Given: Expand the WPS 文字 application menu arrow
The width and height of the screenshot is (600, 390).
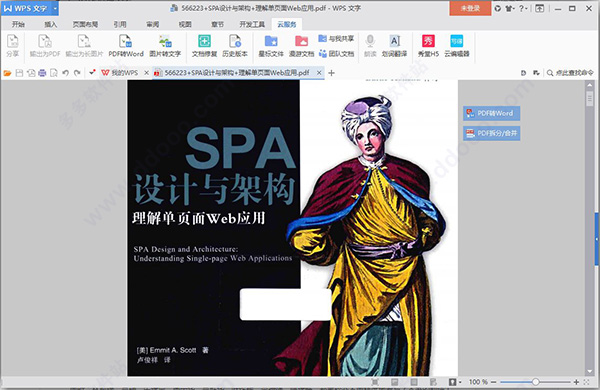Looking at the screenshot, I should [55, 8].
